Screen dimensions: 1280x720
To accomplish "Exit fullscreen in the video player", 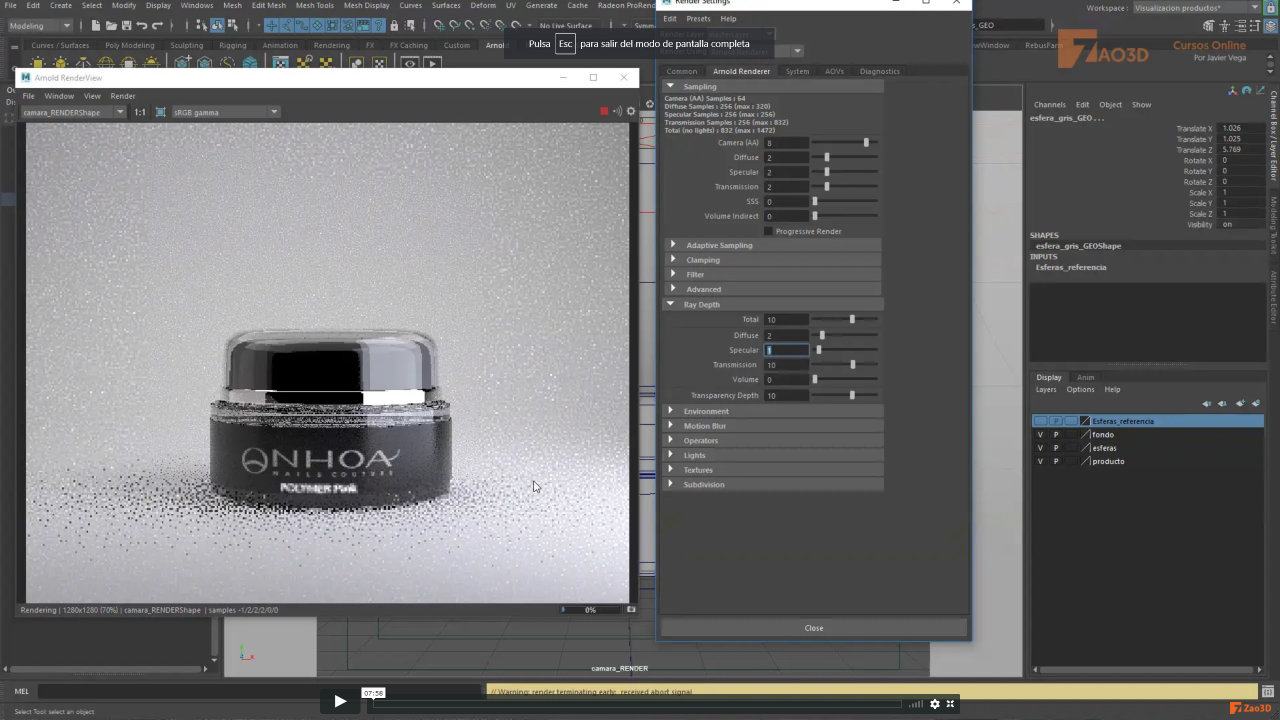I will [x=950, y=704].
